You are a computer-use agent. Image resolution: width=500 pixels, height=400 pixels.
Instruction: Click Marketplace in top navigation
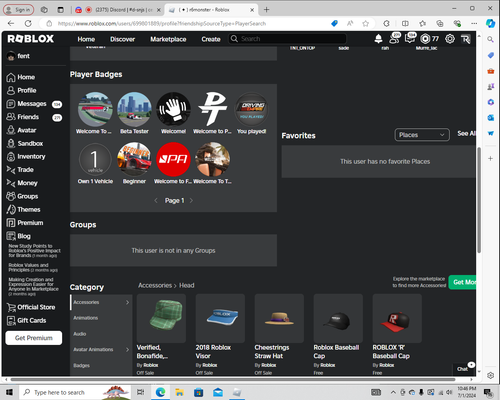[168, 39]
